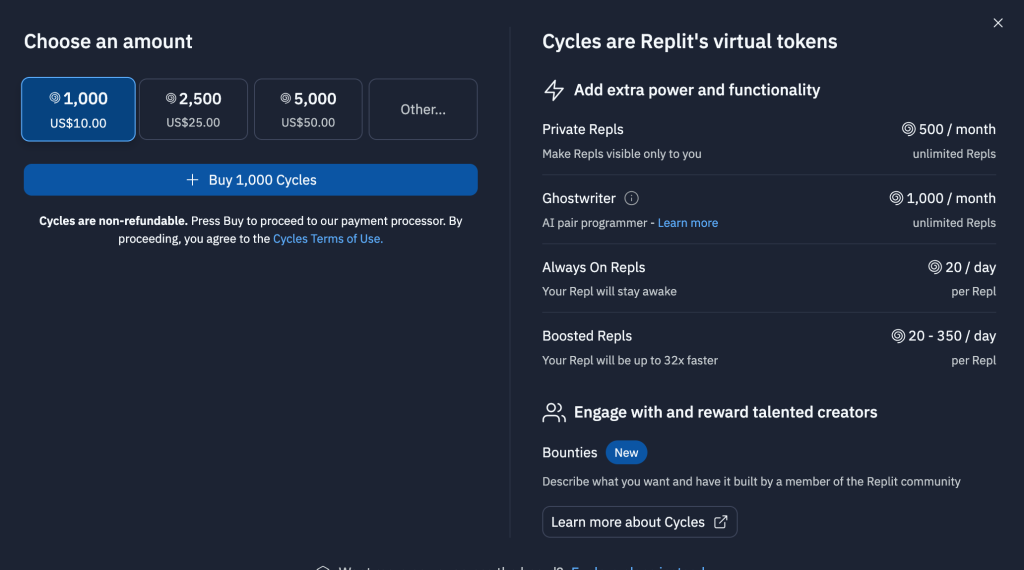
Task: Click the text Your Repl will stay awake
Action: (x=609, y=292)
